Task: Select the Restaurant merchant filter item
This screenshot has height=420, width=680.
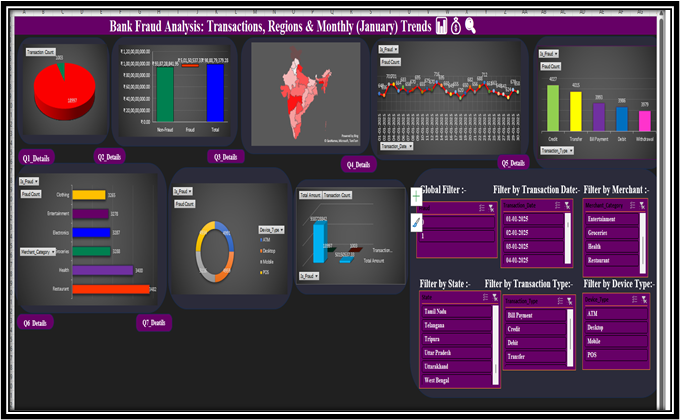Action: click(611, 260)
